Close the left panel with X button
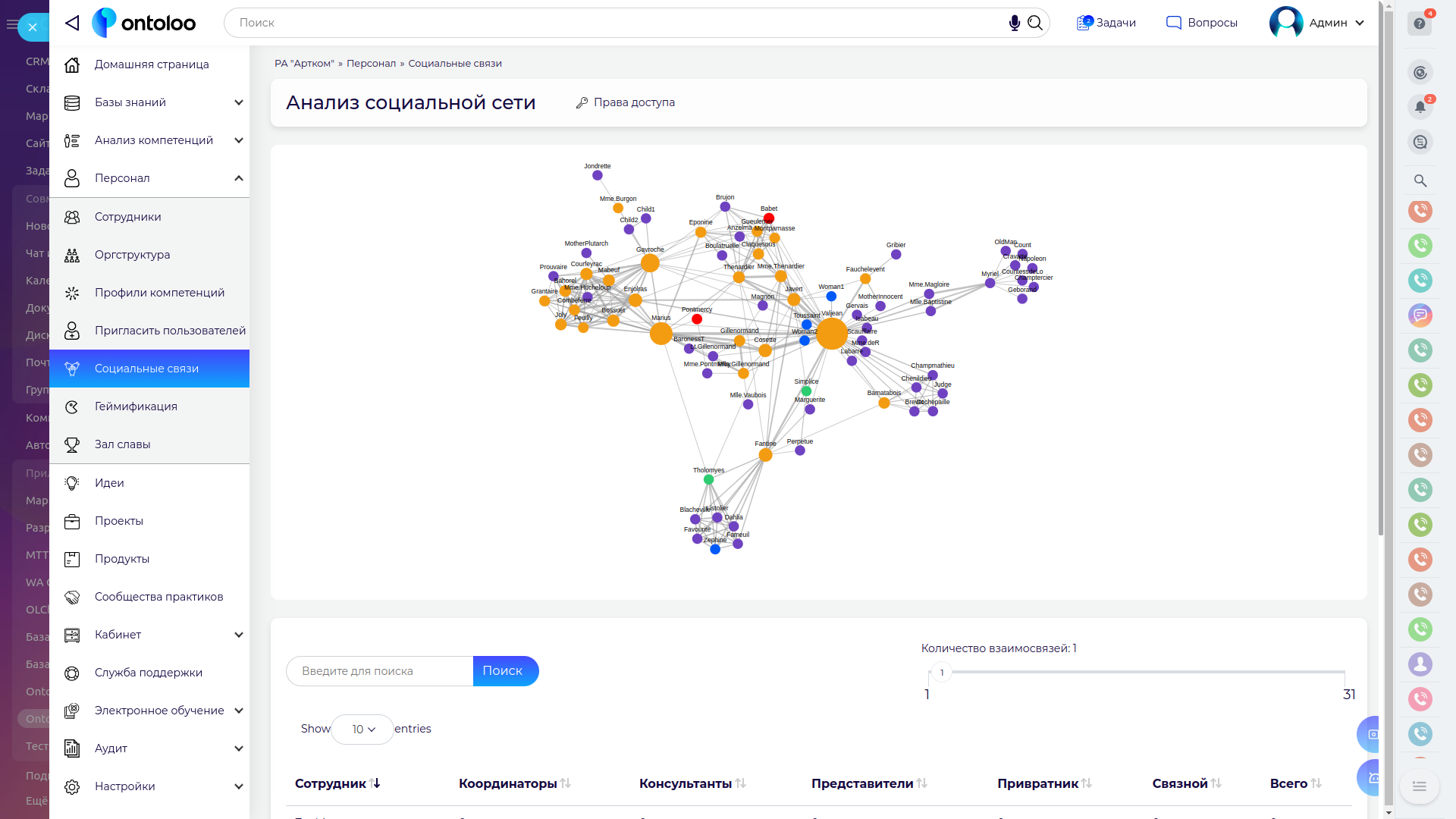Viewport: 1456px width, 819px height. pos(33,27)
